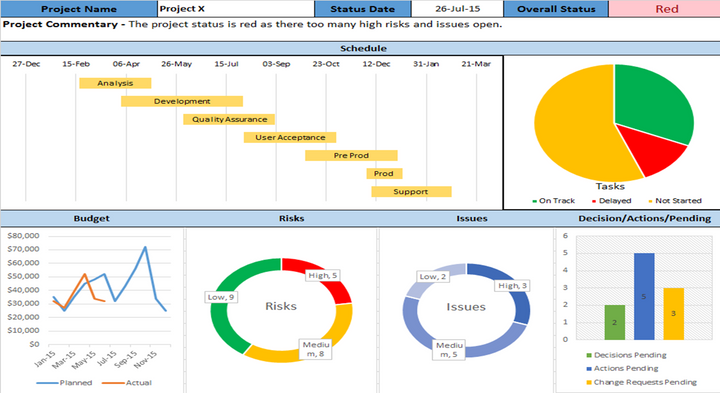Click the Decisions Pending legend entry
The width and height of the screenshot is (720, 393).
(626, 355)
